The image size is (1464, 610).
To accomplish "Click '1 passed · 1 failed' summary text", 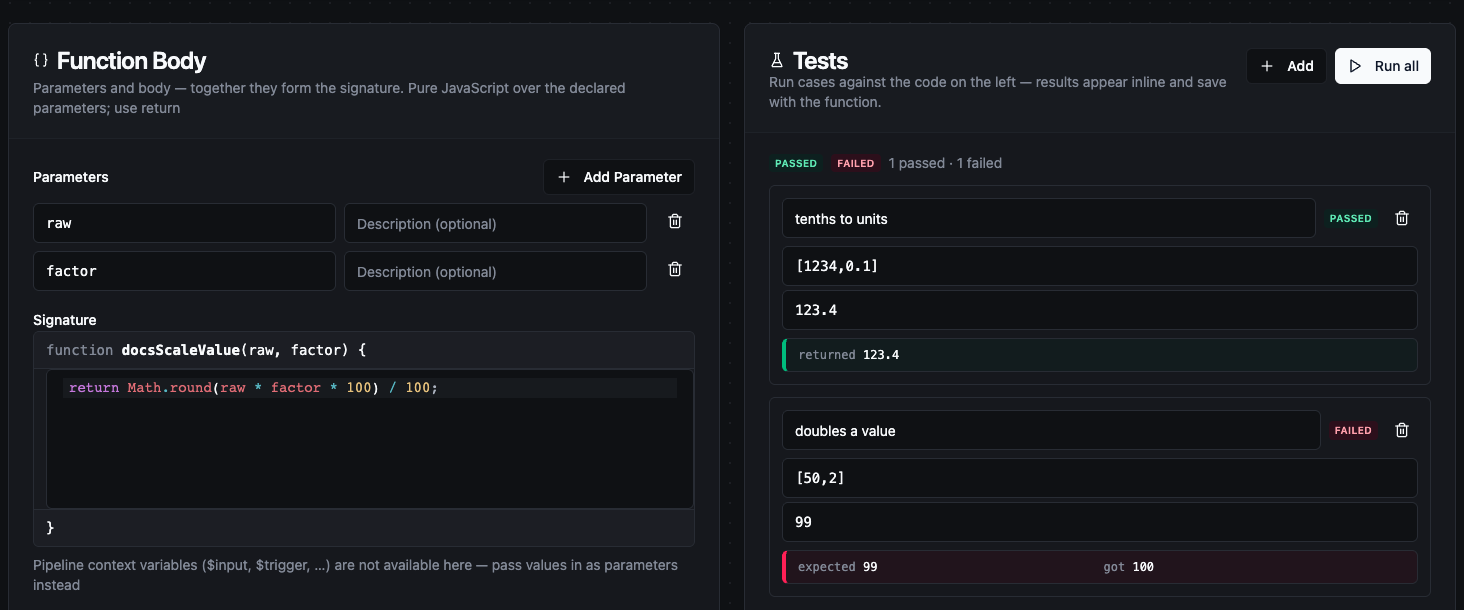I will tap(945, 163).
